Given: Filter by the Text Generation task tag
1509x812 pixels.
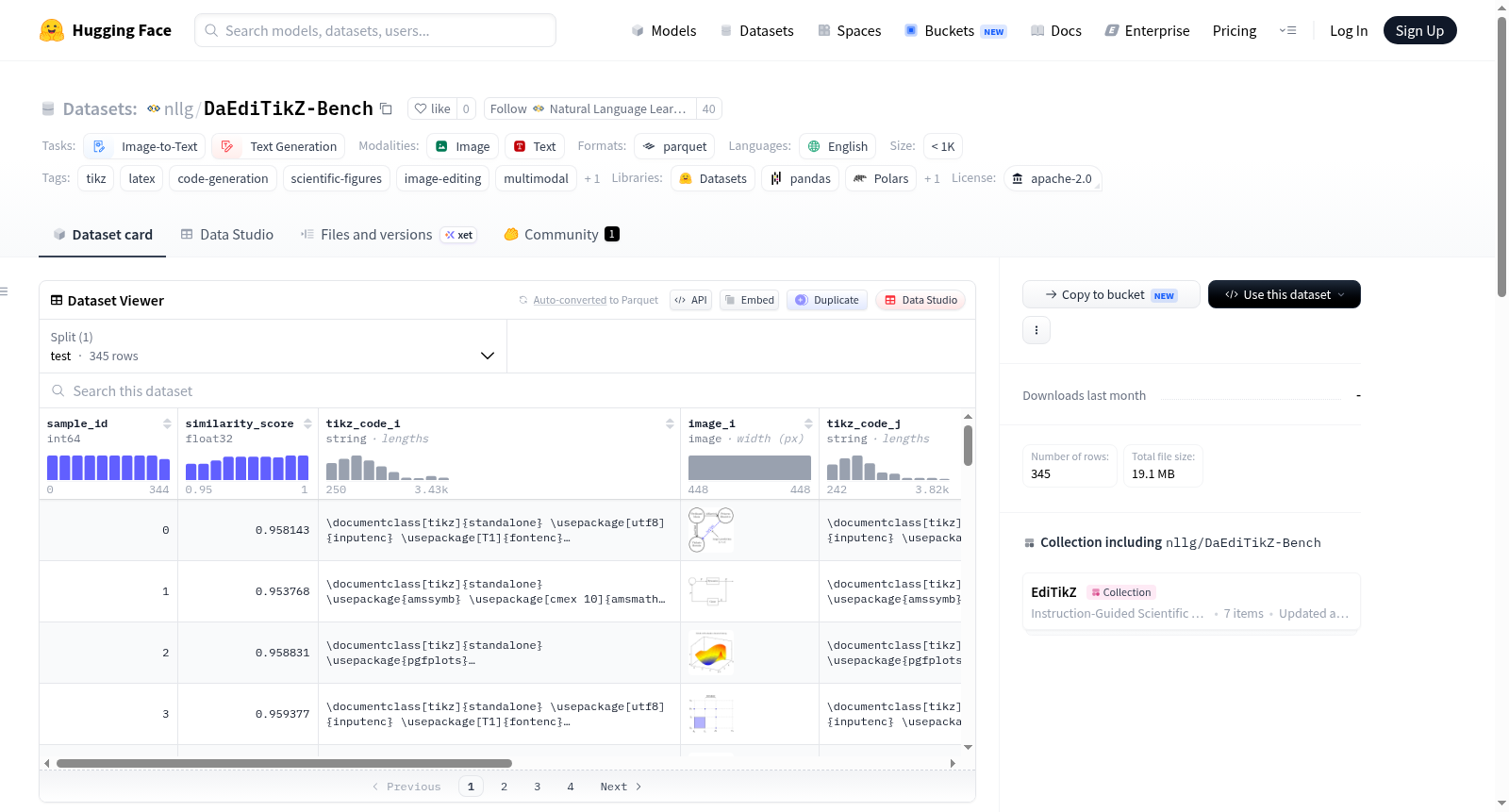Looking at the screenshot, I should pos(278,146).
